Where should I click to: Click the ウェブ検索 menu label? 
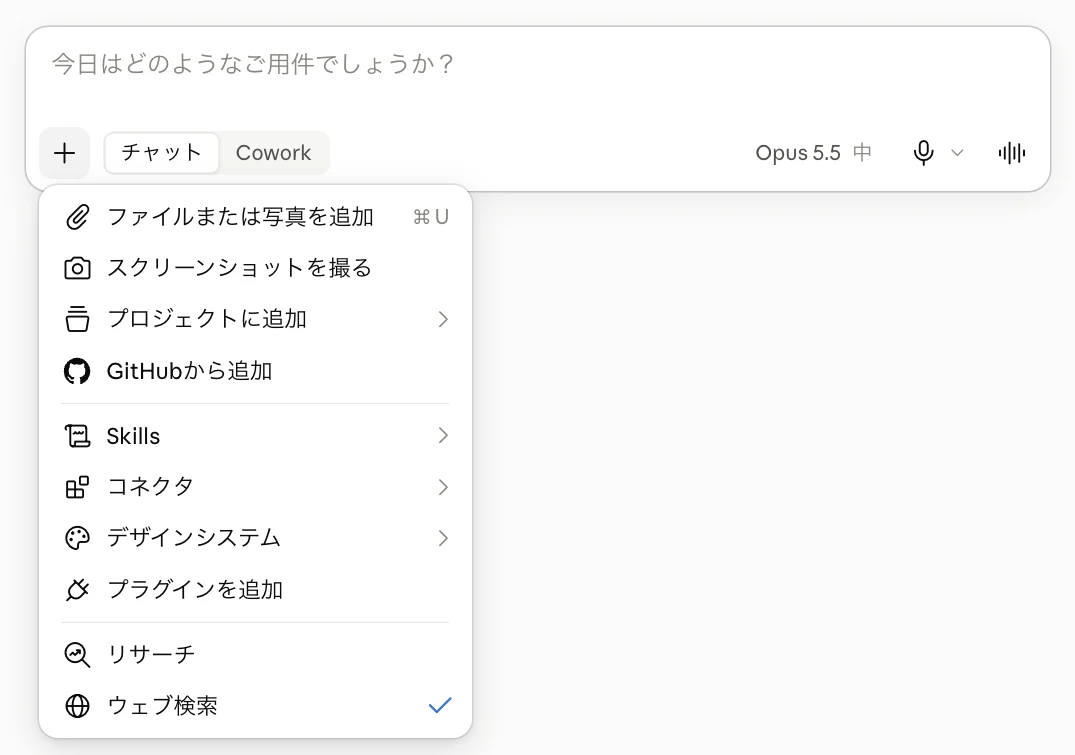[162, 706]
